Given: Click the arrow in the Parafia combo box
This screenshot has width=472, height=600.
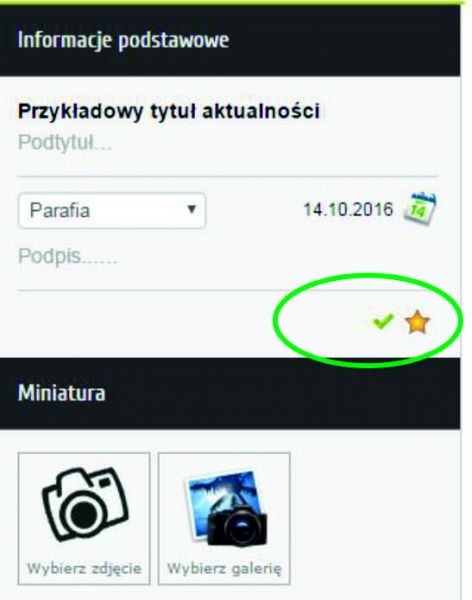Looking at the screenshot, I should click(x=191, y=209).
